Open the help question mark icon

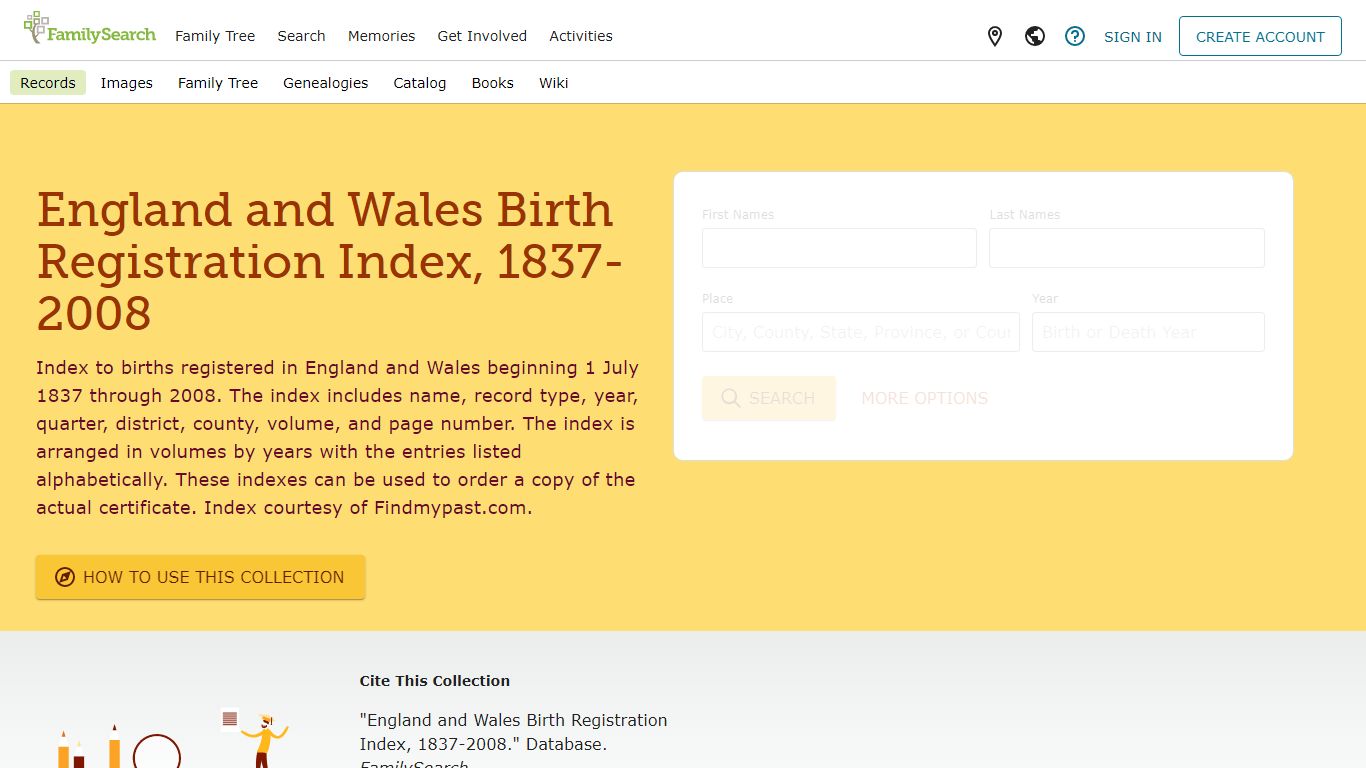coord(1075,36)
